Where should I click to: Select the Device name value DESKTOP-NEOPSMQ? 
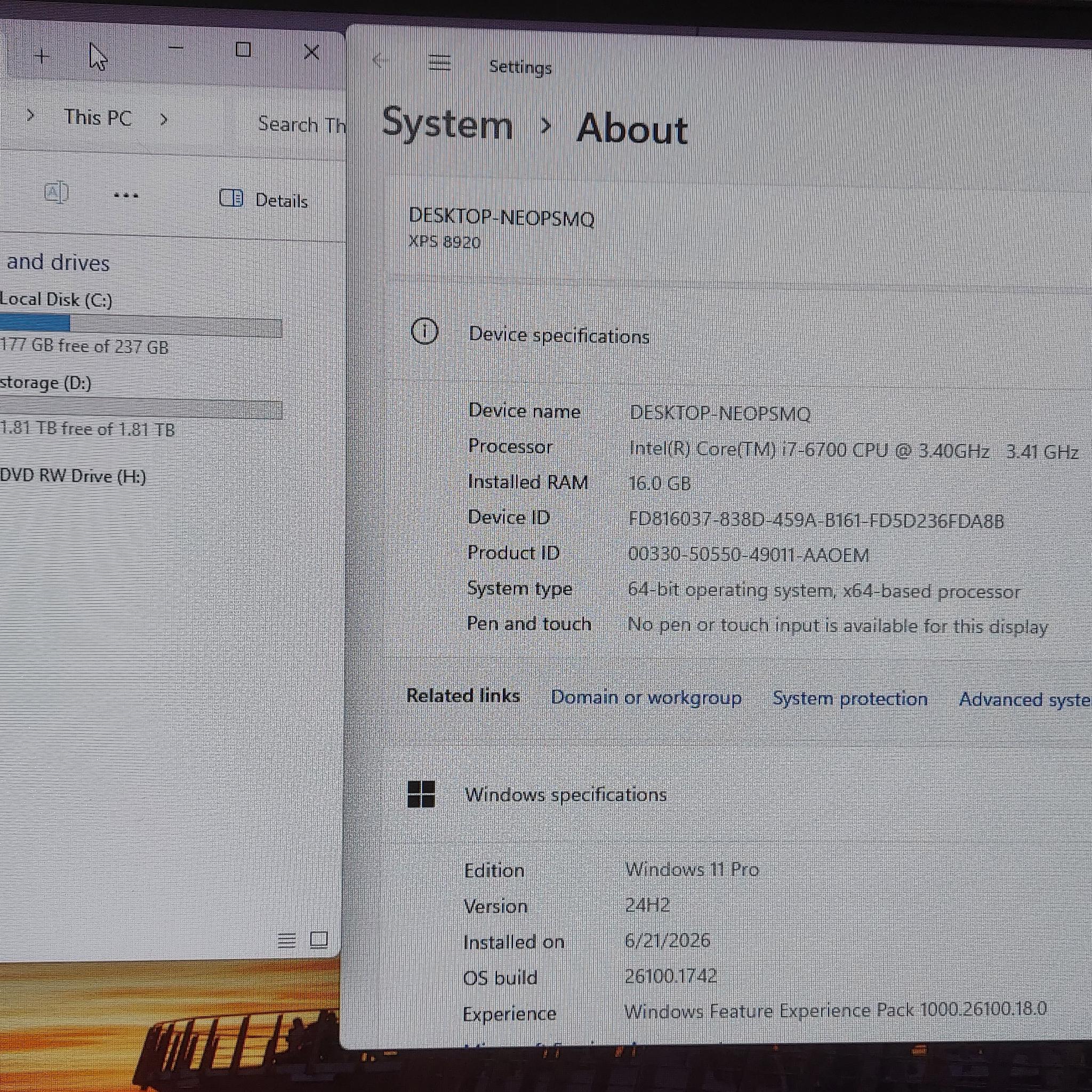pyautogui.click(x=720, y=413)
